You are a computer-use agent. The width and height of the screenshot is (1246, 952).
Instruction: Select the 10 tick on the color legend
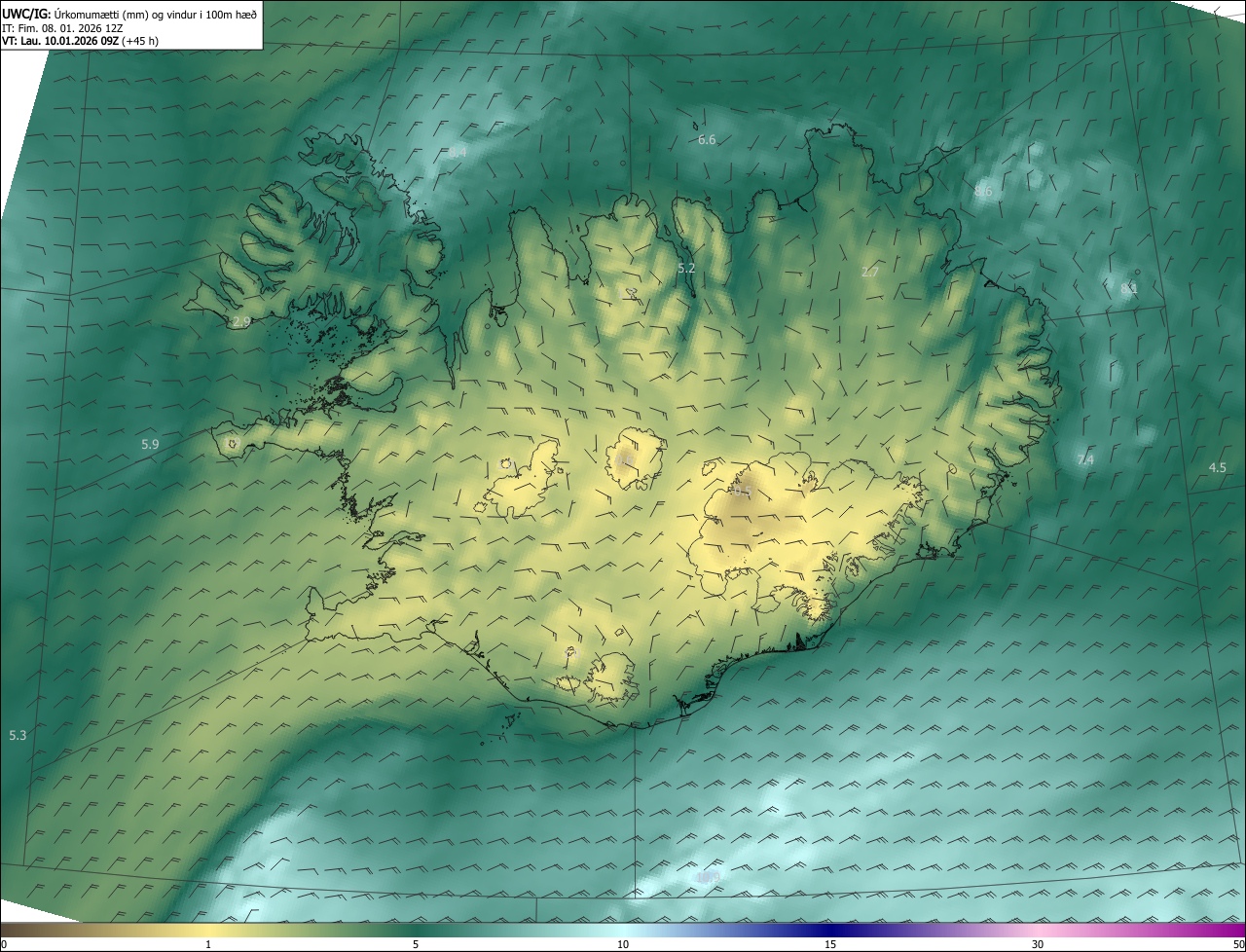[623, 944]
